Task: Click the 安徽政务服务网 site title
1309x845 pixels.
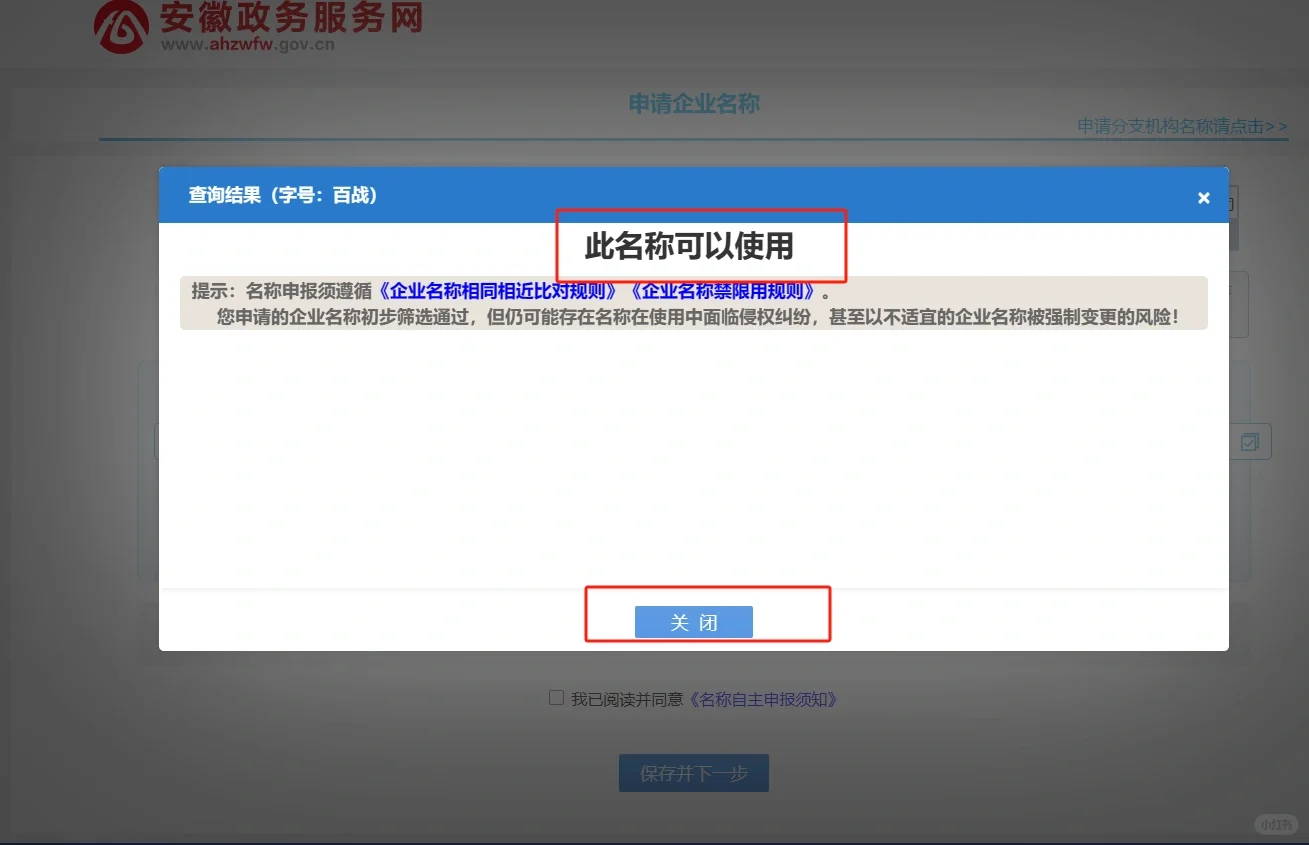Action: click(292, 18)
